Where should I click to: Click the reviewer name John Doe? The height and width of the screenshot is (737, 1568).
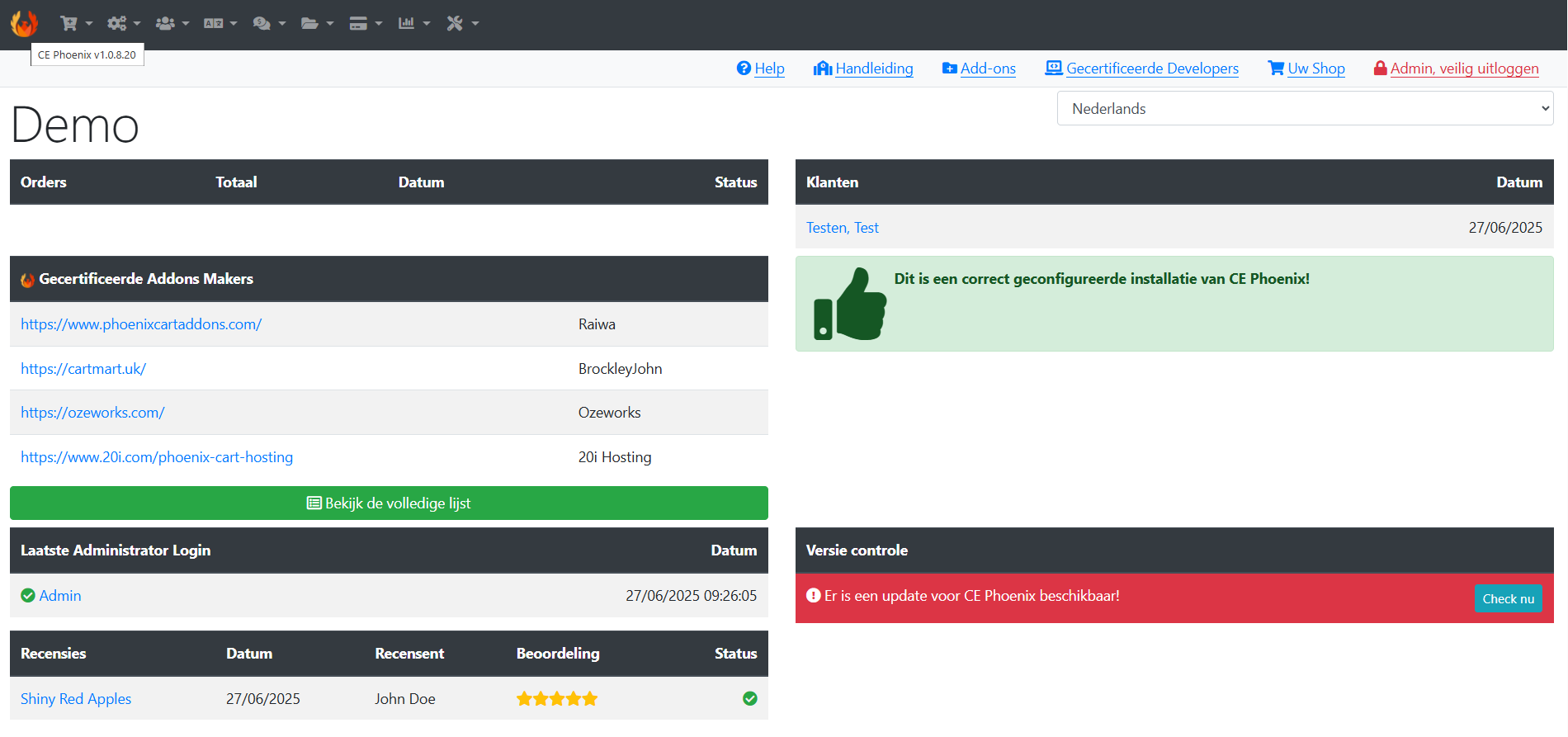click(x=404, y=699)
